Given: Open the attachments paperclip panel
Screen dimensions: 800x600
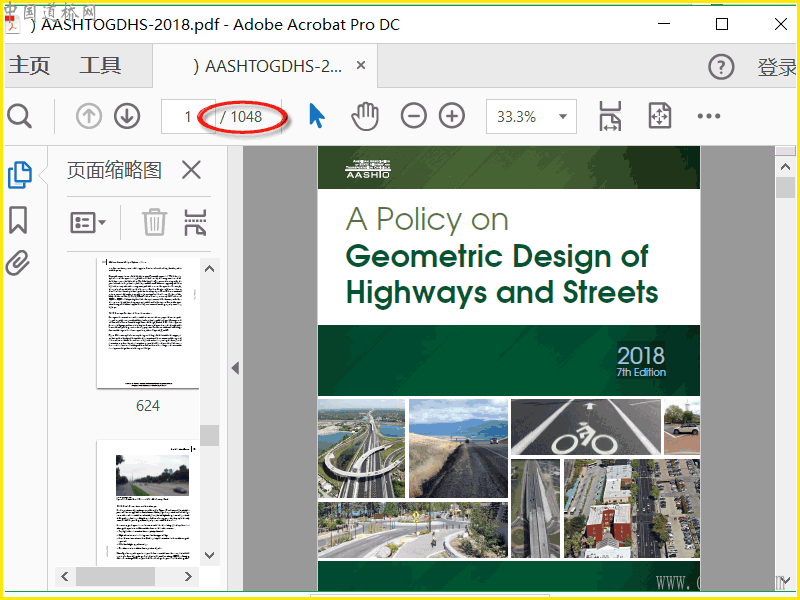Looking at the screenshot, I should coord(18,263).
